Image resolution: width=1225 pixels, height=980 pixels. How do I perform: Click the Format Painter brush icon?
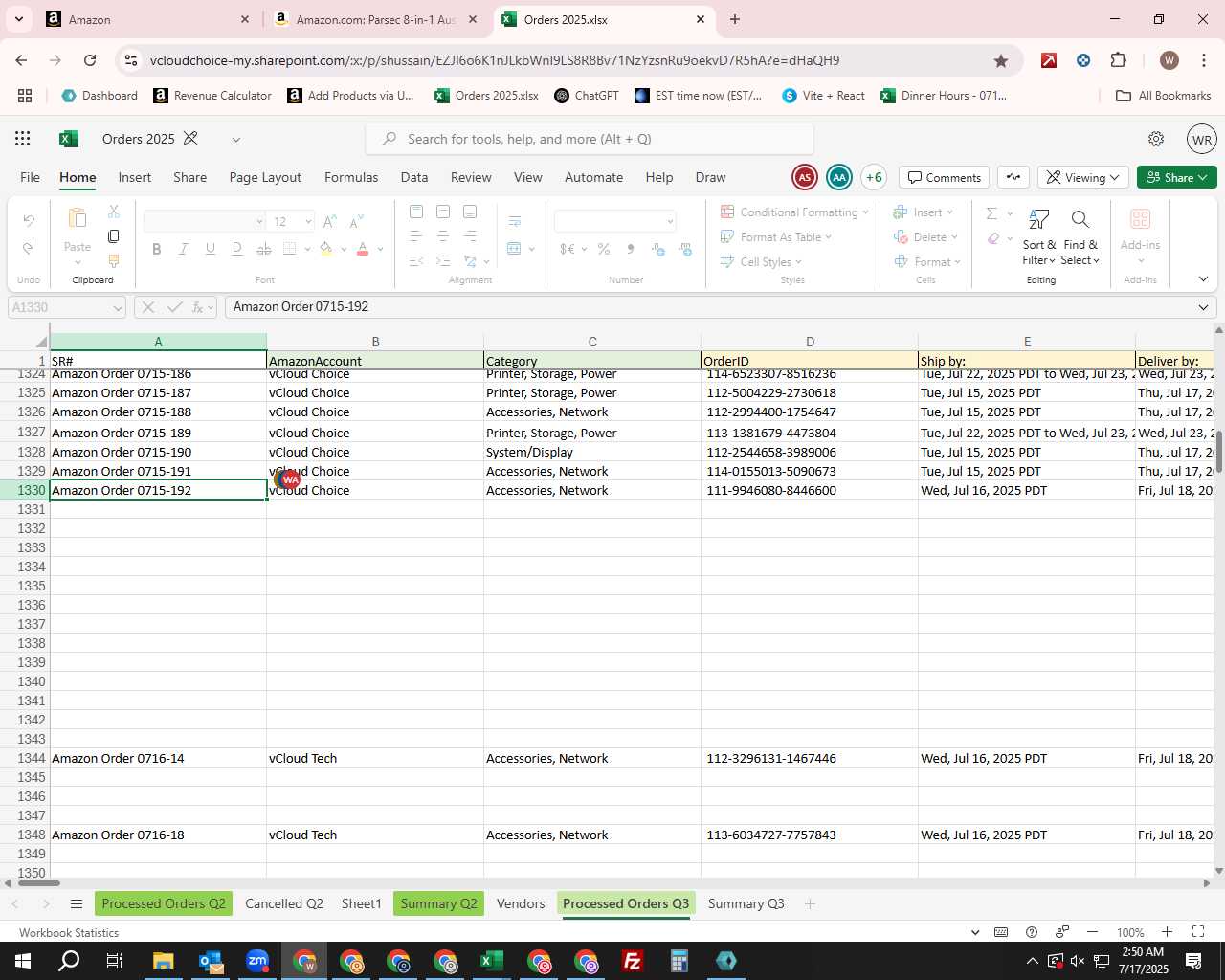(114, 260)
